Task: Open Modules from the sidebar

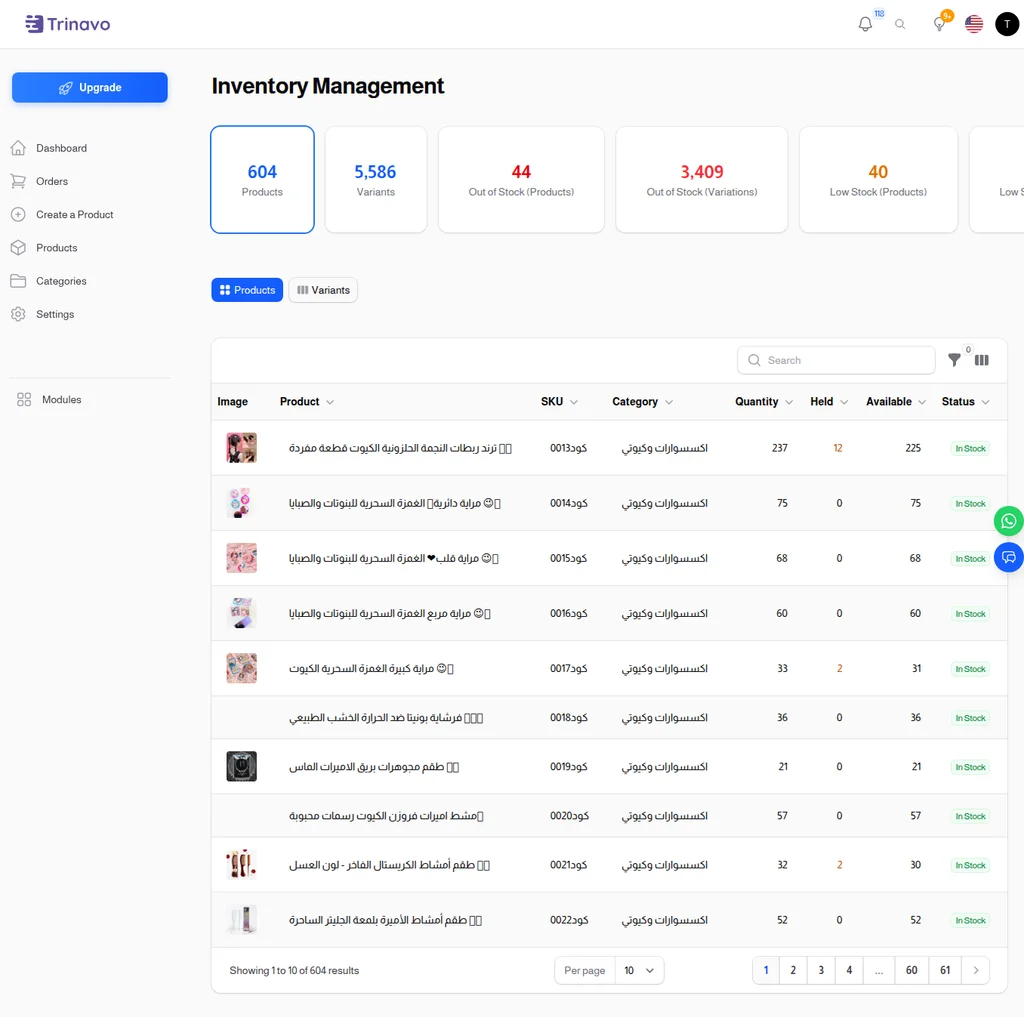Action: click(62, 400)
